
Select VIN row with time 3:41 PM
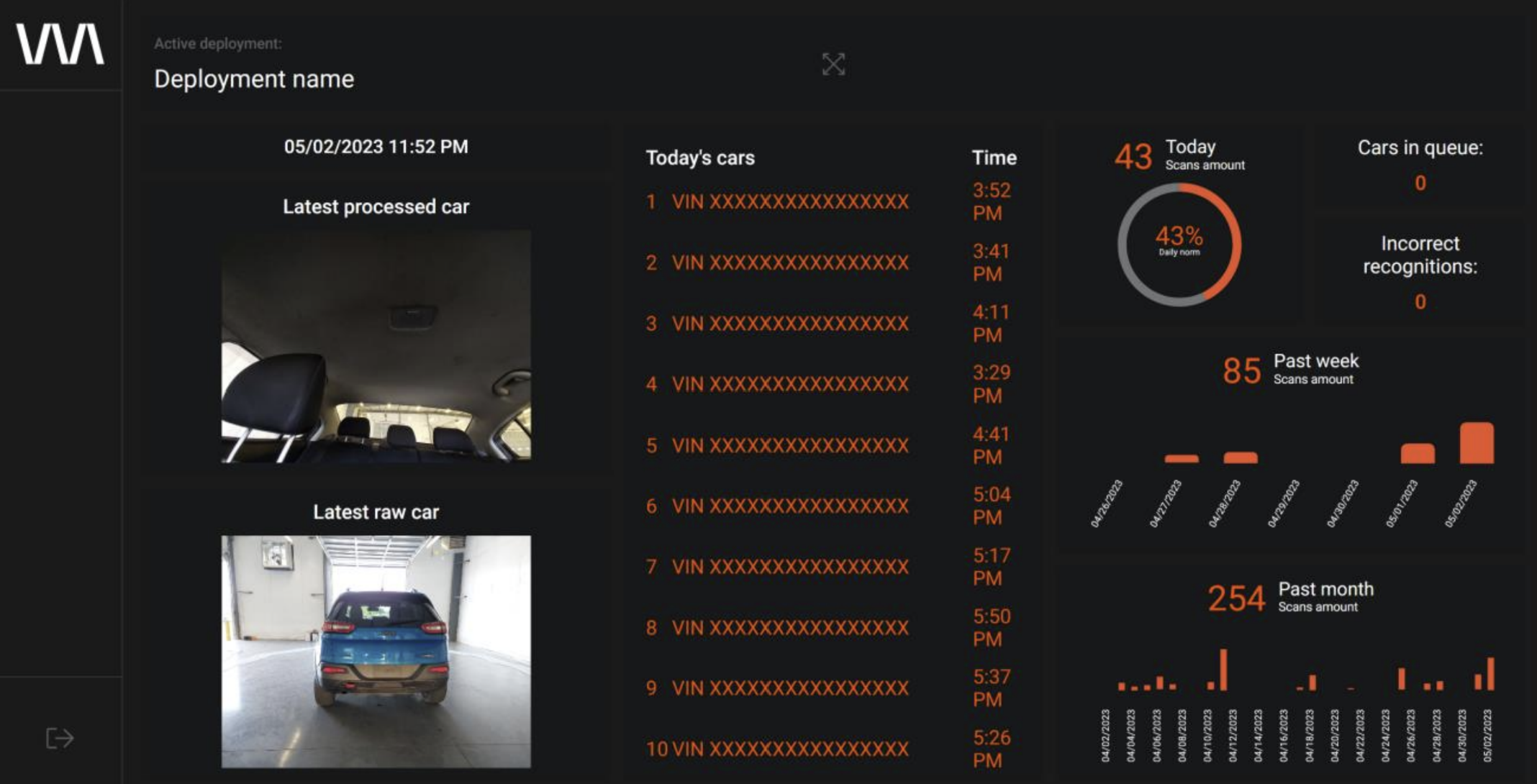coord(789,263)
